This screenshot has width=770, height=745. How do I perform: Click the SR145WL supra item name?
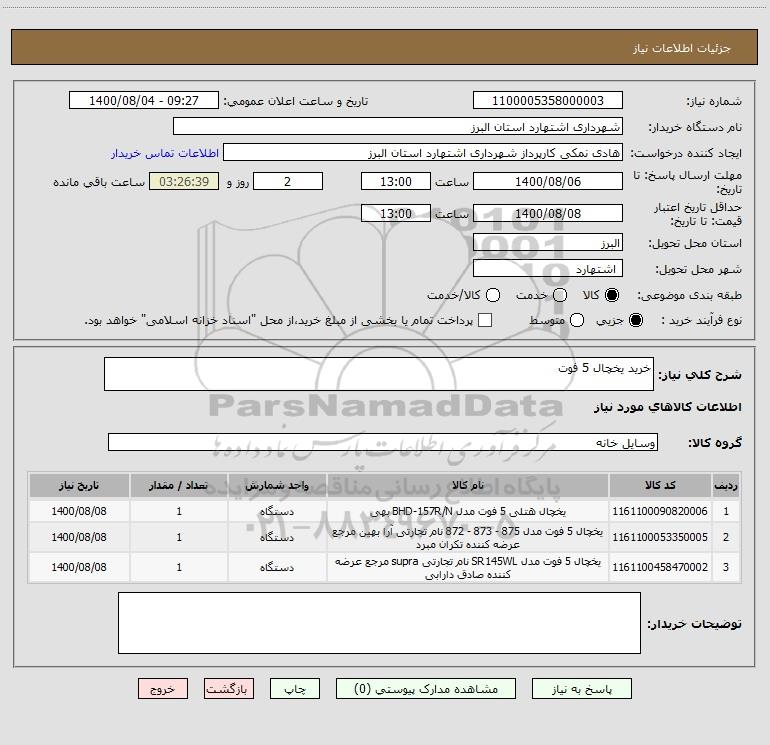(468, 567)
